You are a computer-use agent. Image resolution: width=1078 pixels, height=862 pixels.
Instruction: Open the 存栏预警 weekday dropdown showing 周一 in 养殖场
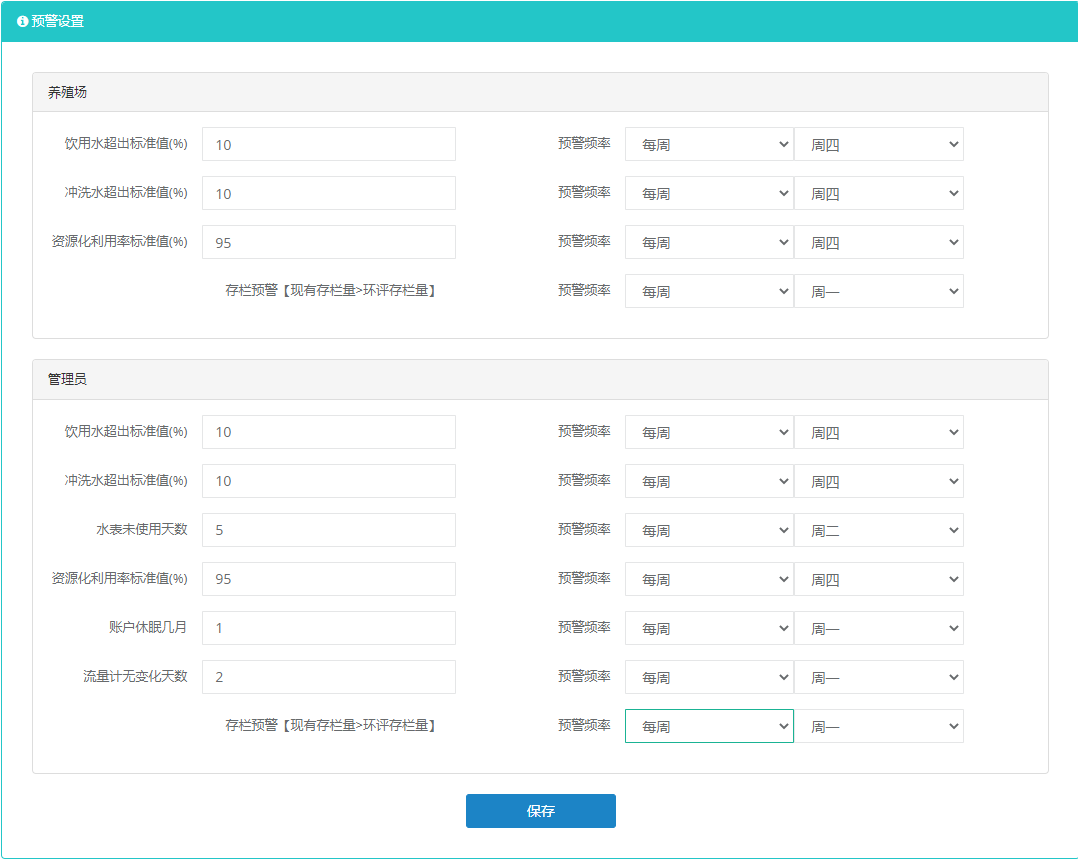(x=879, y=291)
